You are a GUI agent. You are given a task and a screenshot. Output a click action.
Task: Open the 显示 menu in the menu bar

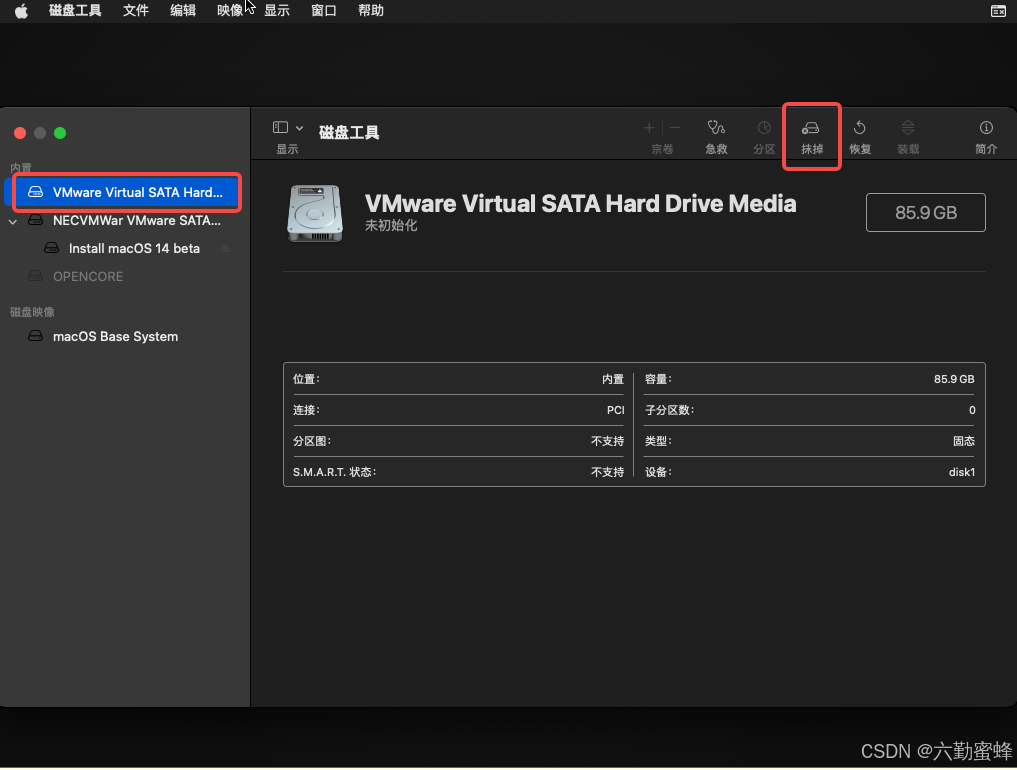277,10
